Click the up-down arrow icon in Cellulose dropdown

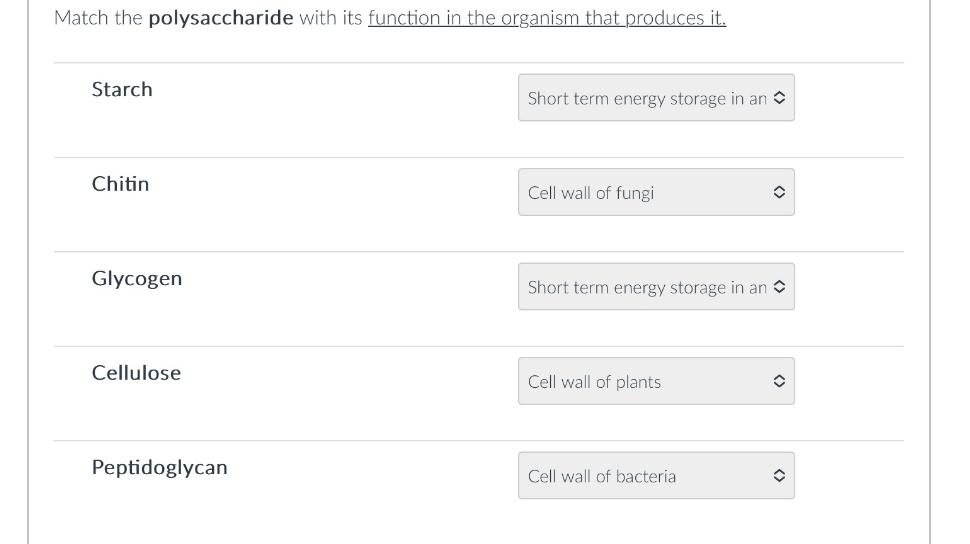[x=779, y=381]
